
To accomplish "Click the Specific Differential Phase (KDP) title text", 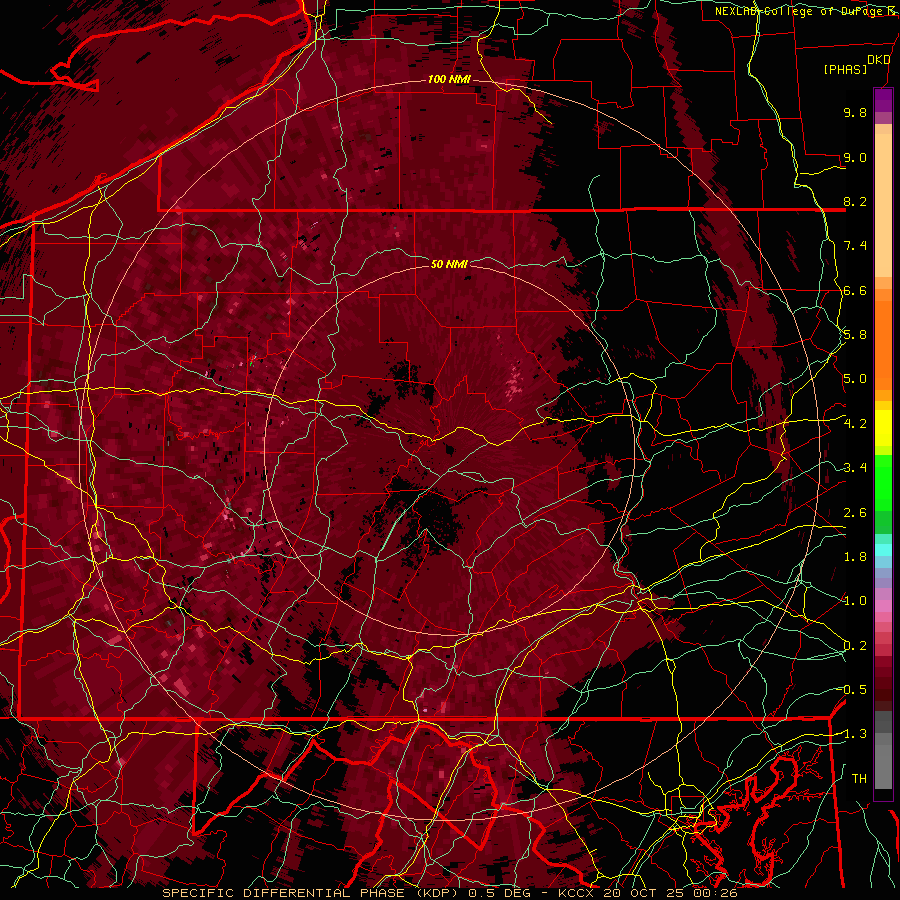I will tap(313, 893).
